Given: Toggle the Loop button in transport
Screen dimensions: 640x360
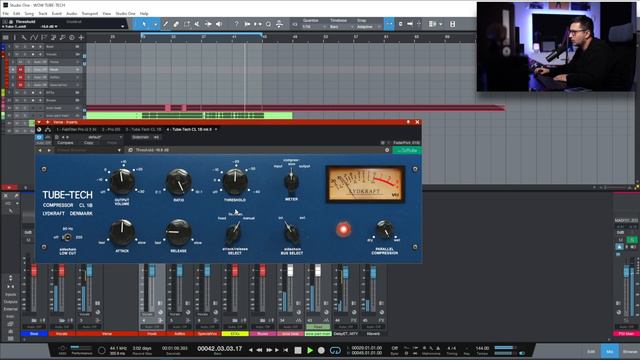Looking at the screenshot, I should click(335, 350).
